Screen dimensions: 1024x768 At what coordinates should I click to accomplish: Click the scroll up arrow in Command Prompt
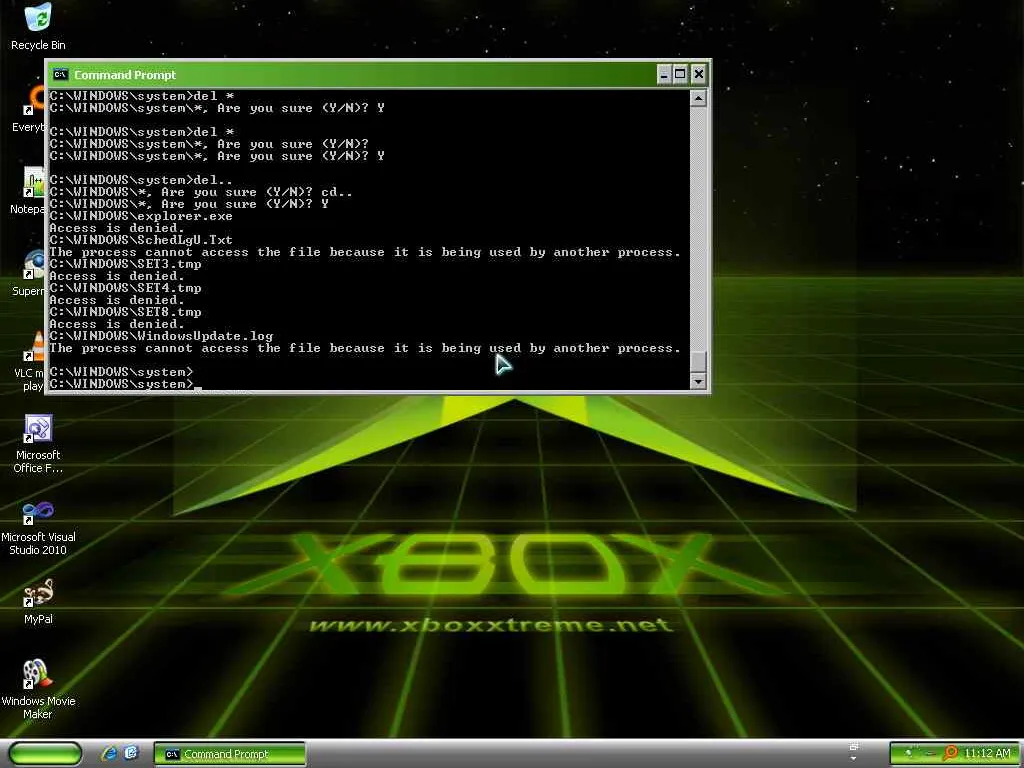[698, 98]
